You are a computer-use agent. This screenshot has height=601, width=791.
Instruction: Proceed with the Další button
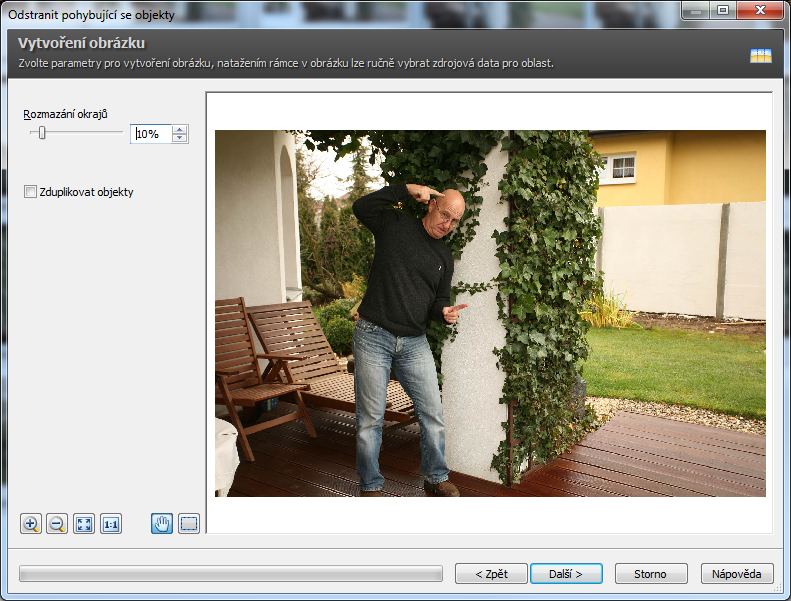point(566,574)
